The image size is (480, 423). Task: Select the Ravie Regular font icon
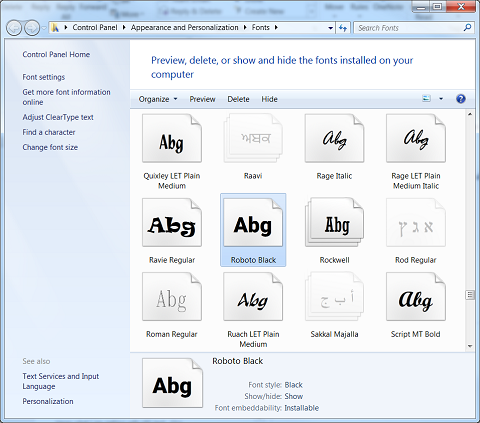click(x=172, y=222)
